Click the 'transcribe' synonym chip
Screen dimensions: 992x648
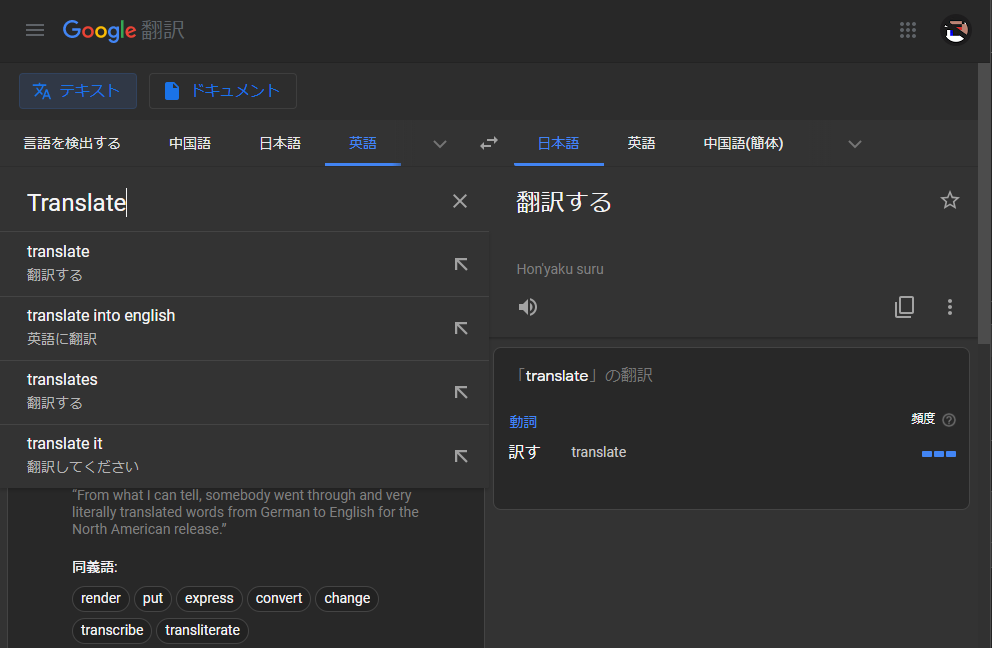[112, 630]
